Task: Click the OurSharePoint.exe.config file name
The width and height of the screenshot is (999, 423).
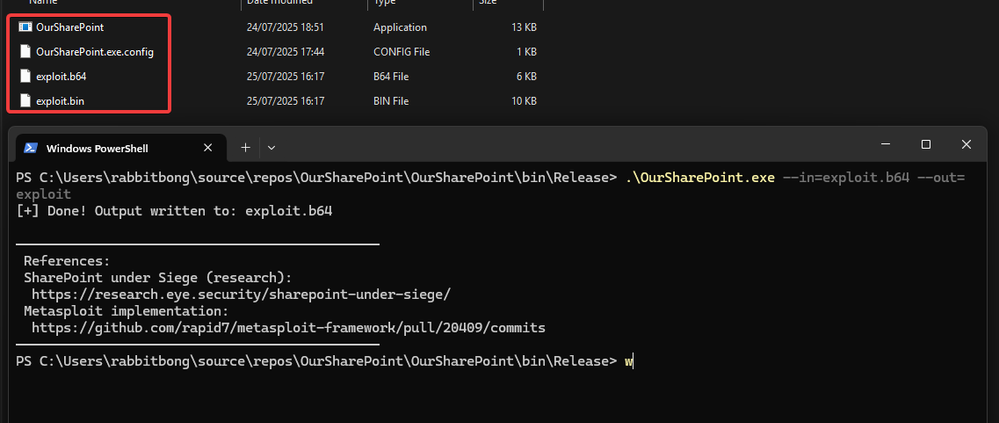Action: click(x=95, y=52)
